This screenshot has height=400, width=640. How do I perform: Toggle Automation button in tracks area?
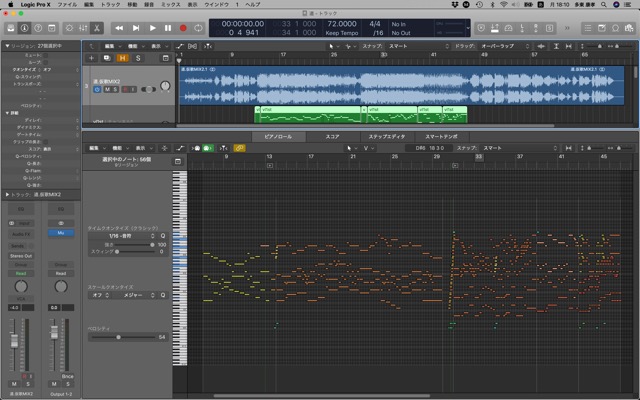180,46
